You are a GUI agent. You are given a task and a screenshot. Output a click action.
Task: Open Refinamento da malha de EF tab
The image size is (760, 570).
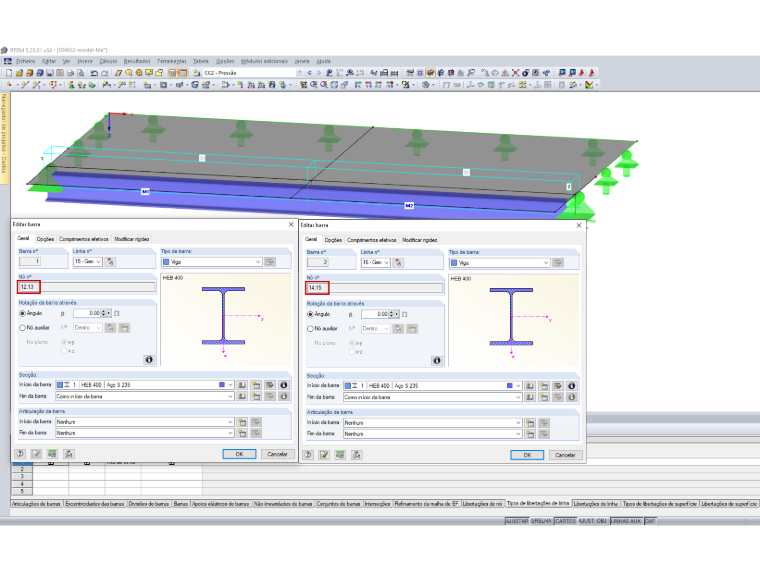pyautogui.click(x=426, y=504)
